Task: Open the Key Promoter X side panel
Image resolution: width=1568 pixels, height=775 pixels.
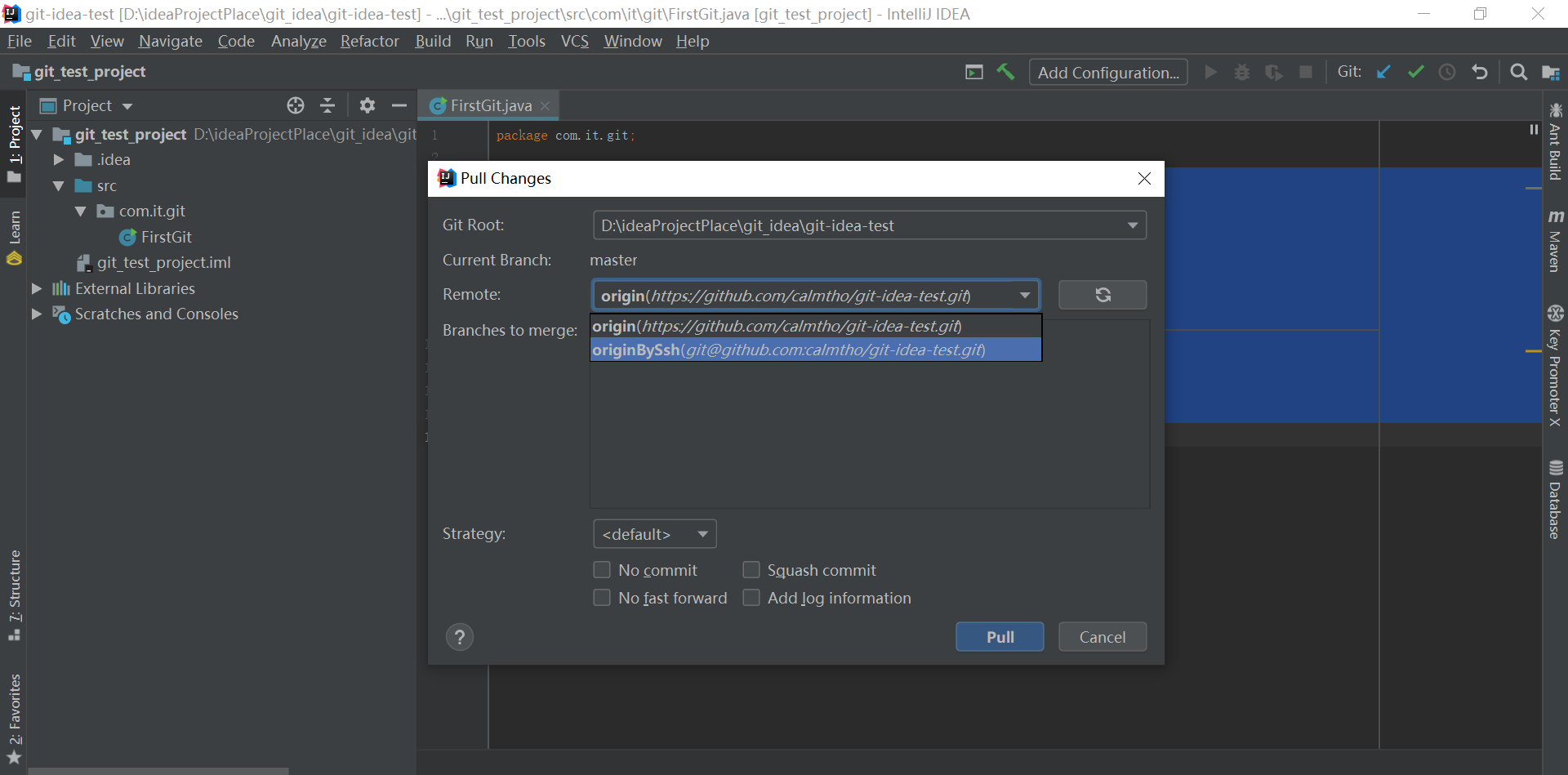Action: [x=1555, y=365]
